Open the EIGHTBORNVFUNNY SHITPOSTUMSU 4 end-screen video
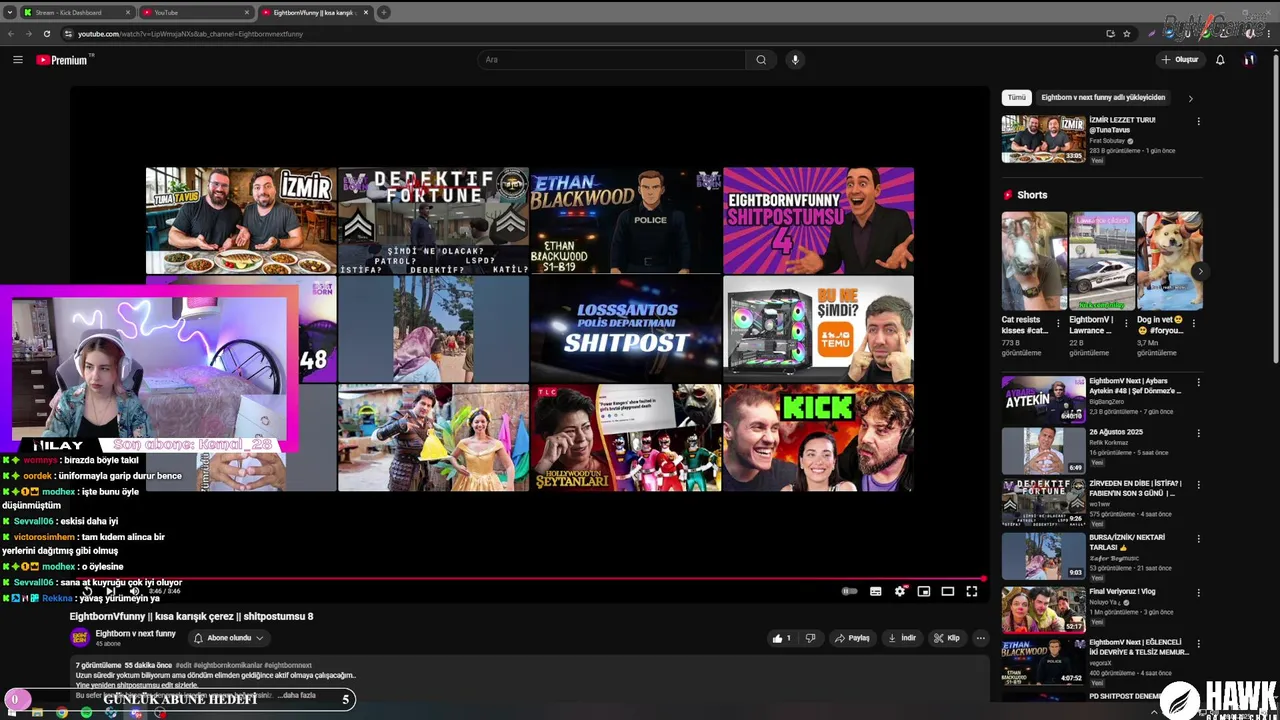The width and height of the screenshot is (1280, 720). [x=818, y=220]
